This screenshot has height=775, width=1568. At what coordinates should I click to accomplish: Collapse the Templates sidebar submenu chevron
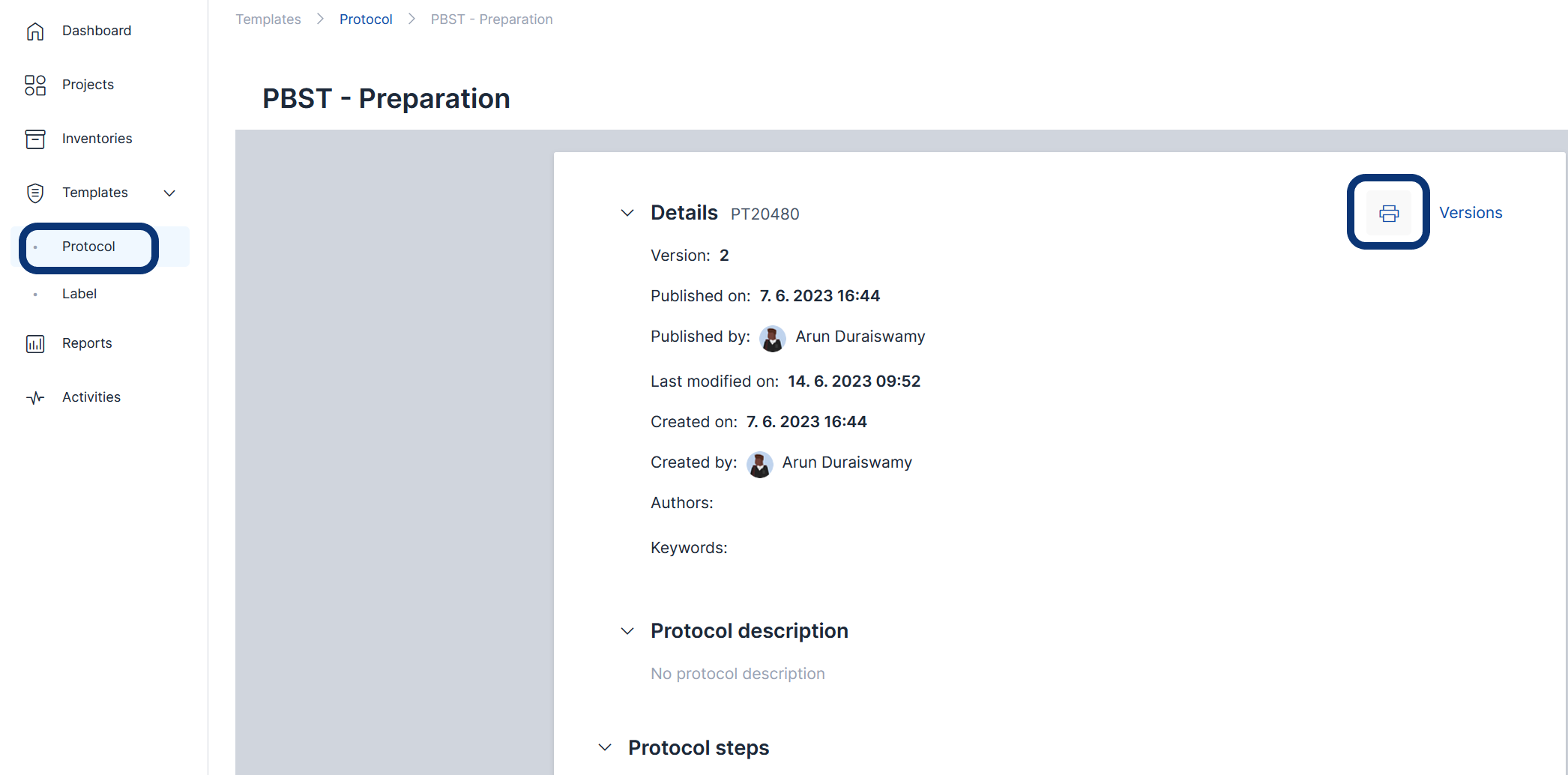coord(169,193)
